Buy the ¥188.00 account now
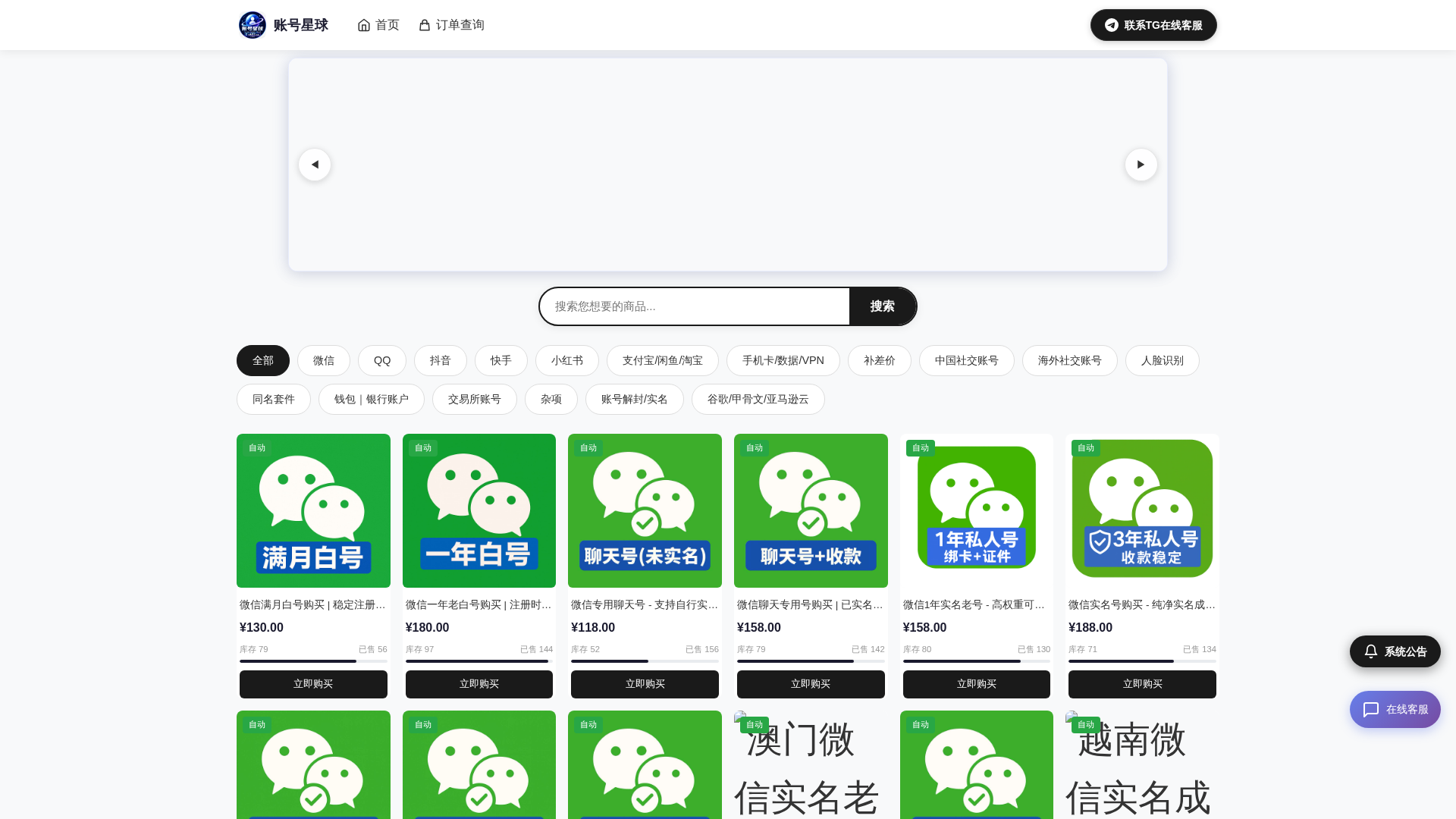Screen dimensions: 1456x819 (x=1142, y=684)
